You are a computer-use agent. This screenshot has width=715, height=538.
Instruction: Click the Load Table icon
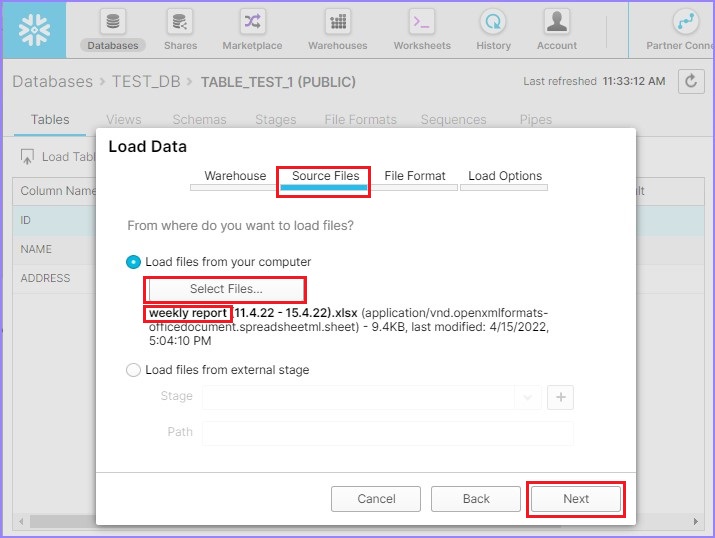point(27,157)
